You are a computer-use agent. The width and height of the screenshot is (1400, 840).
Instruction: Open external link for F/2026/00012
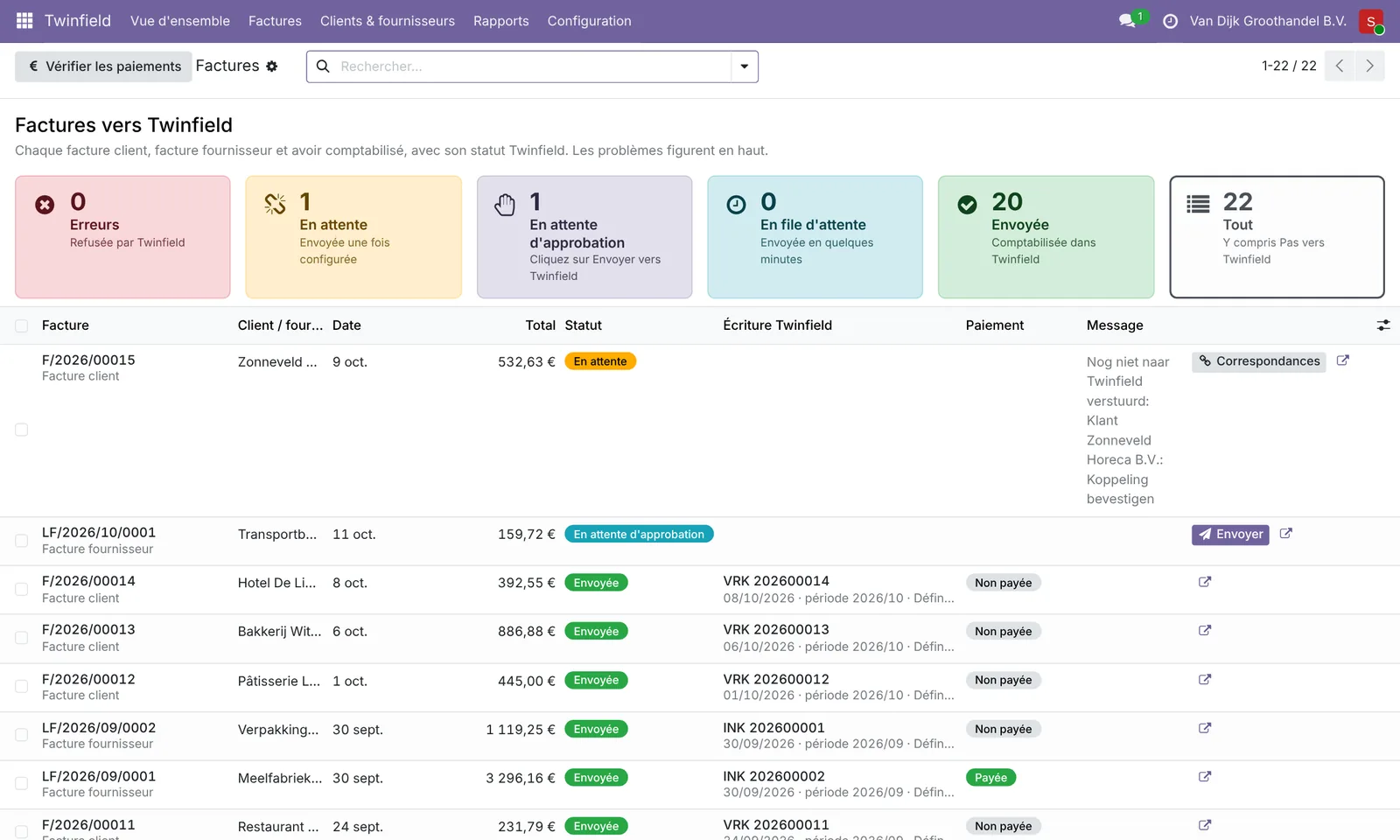tap(1205, 680)
